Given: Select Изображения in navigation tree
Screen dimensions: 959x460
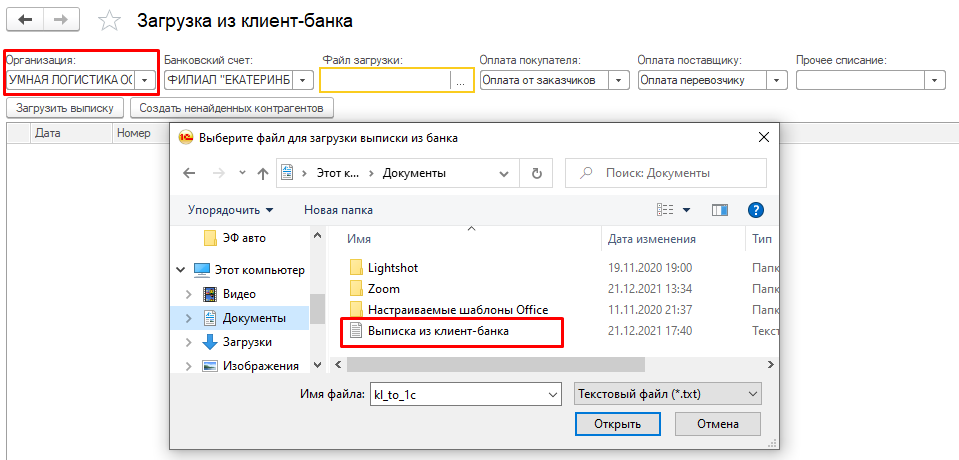Looking at the screenshot, I should [x=251, y=366].
